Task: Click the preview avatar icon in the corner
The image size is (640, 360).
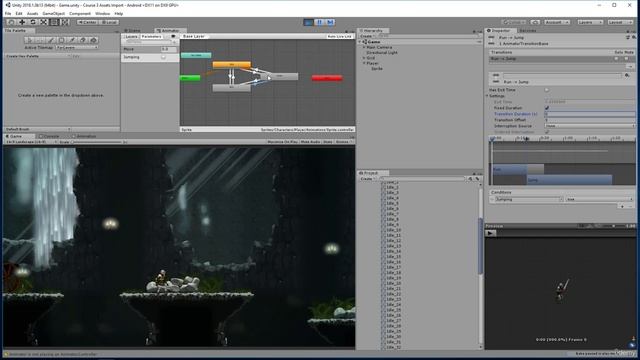Action: click(x=632, y=345)
